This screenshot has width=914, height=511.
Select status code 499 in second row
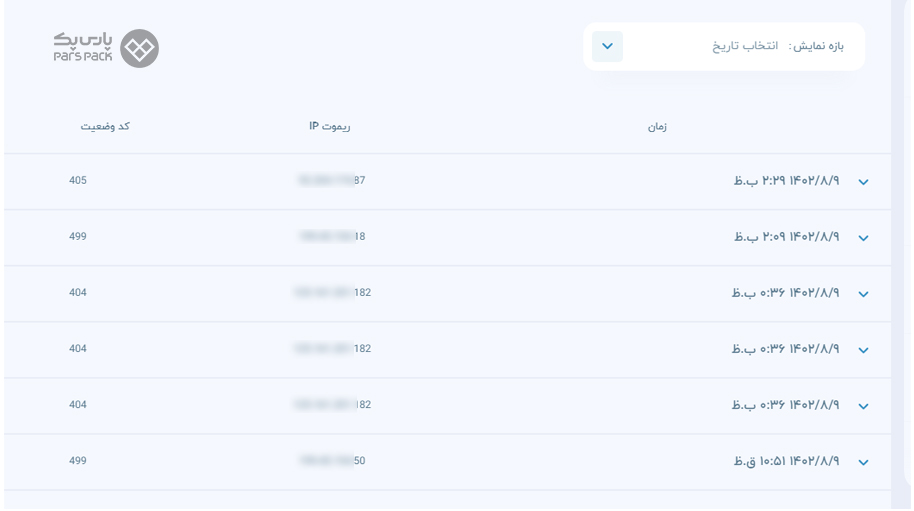78,236
